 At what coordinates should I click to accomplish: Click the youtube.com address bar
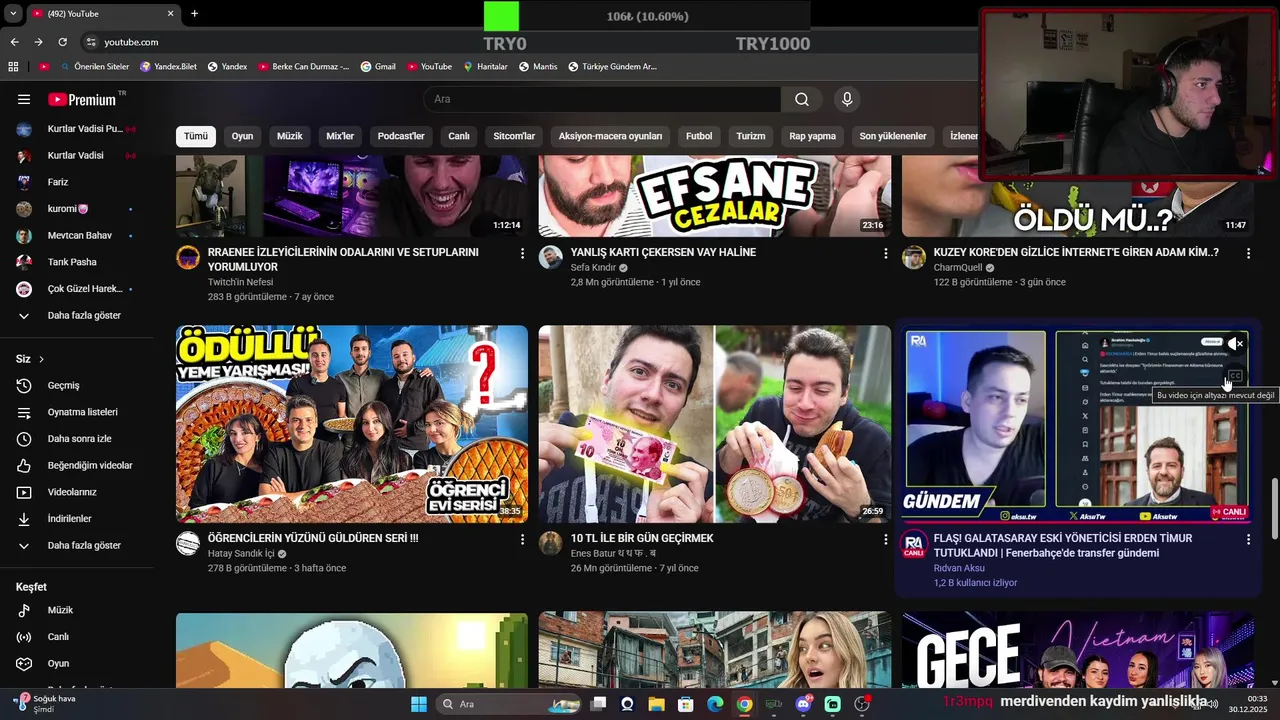click(131, 42)
